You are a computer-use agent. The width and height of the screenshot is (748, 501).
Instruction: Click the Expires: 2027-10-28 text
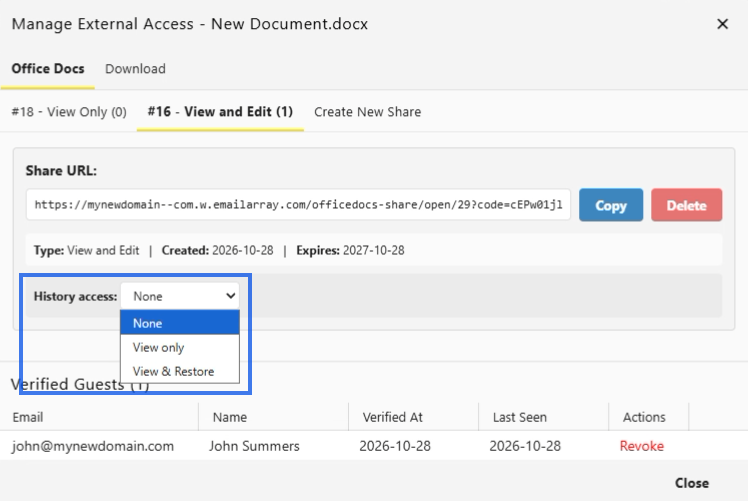tap(350, 250)
